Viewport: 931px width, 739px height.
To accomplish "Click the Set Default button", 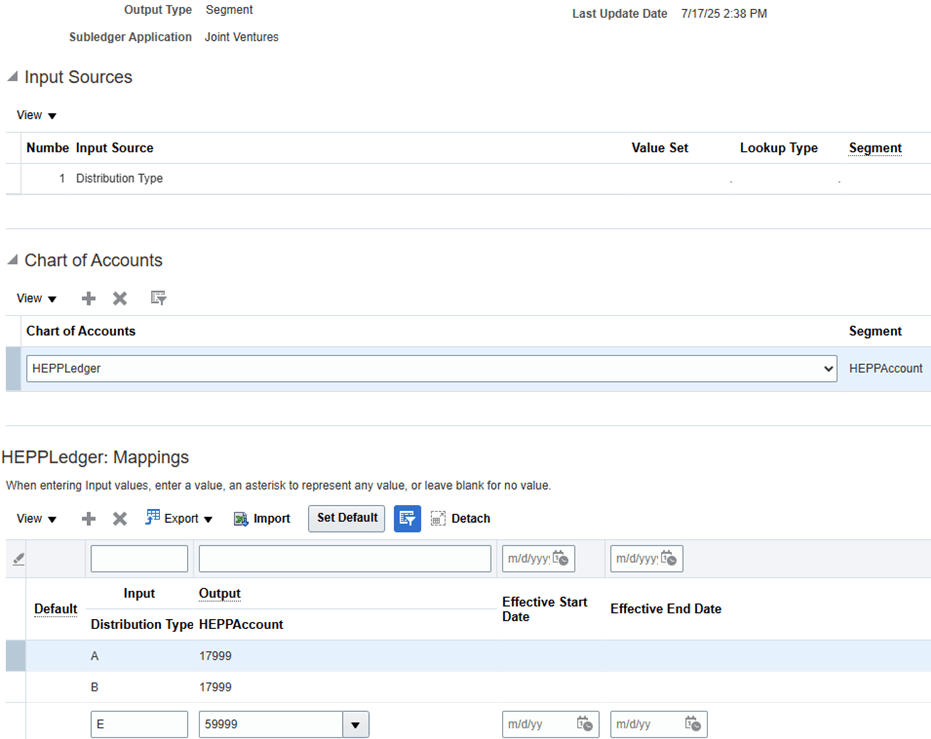I will [x=345, y=518].
